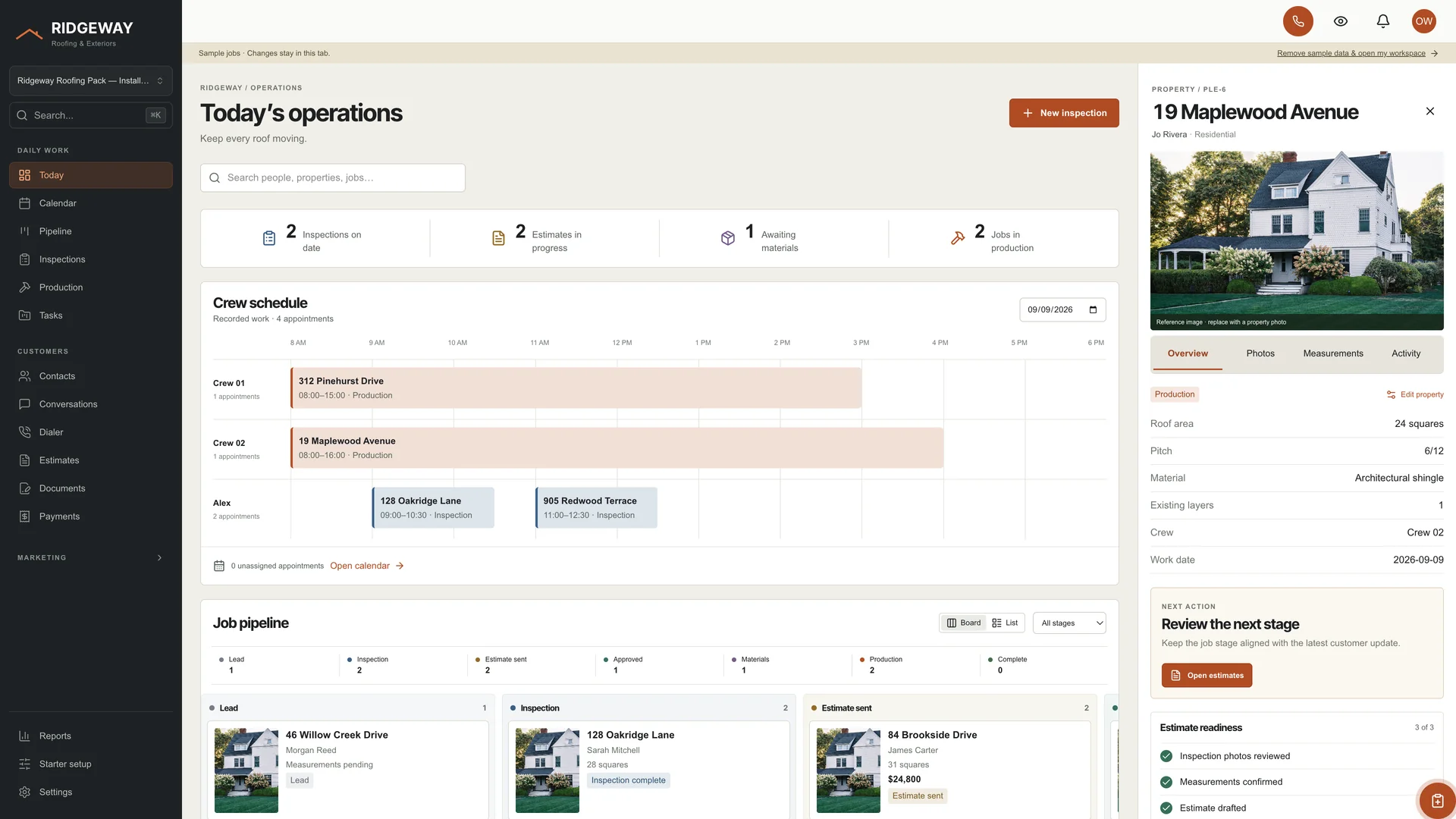Screen dimensions: 1456x819
Task: Click the orange phone call icon
Action: (1298, 21)
